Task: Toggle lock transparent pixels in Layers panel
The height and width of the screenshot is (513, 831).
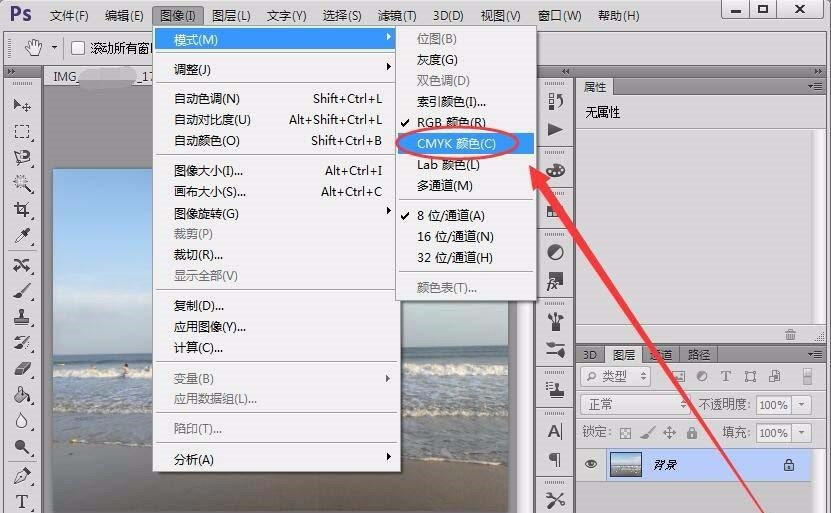Action: 625,433
